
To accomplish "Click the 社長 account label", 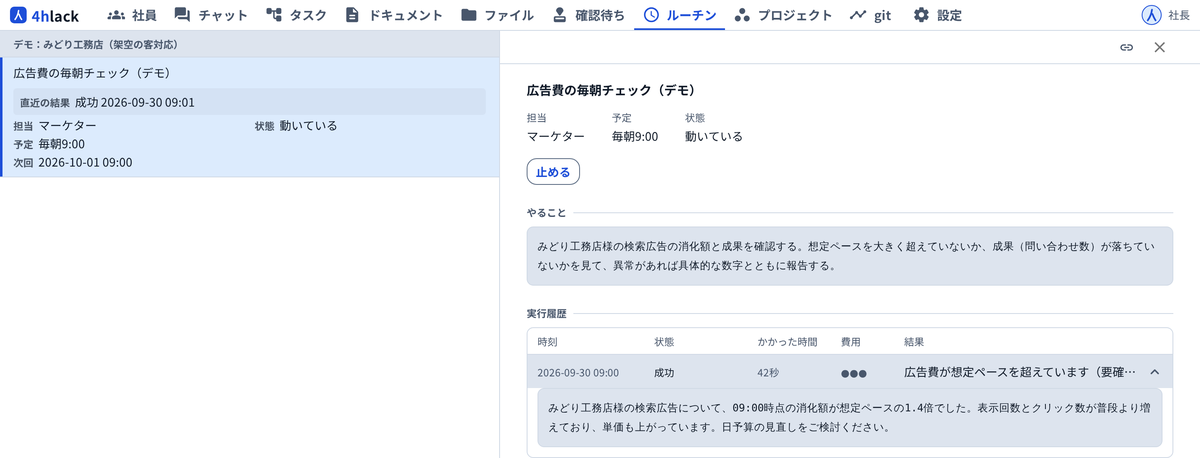I will tap(1178, 15).
